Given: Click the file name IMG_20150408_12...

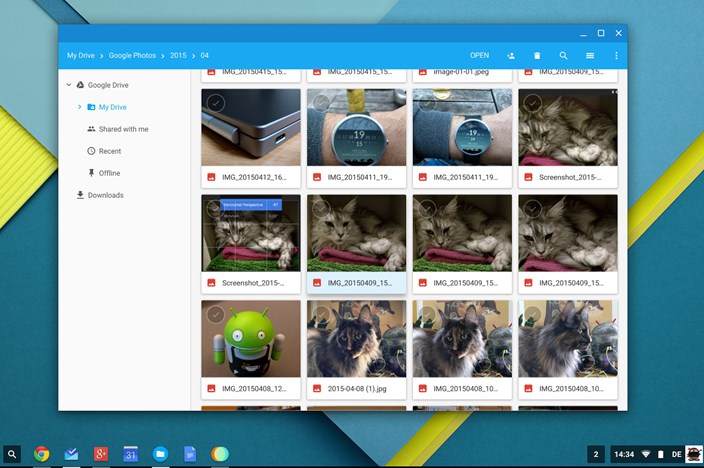Looking at the screenshot, I should (254, 389).
